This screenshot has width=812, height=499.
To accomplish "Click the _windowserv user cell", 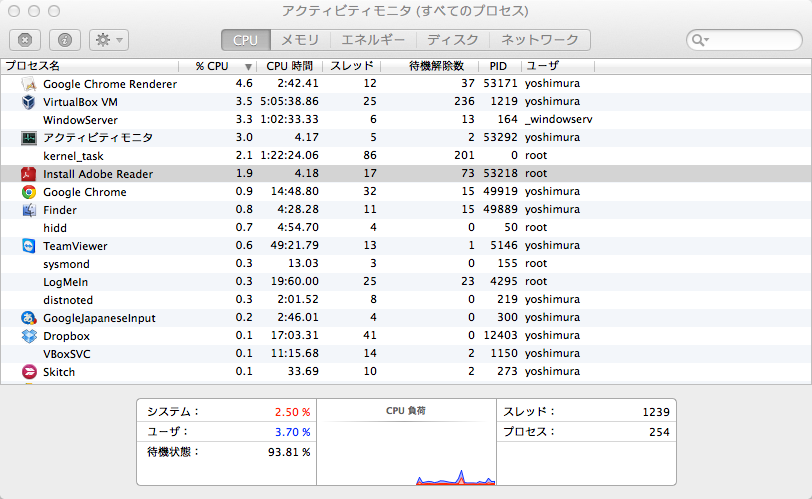I will pyautogui.click(x=558, y=120).
